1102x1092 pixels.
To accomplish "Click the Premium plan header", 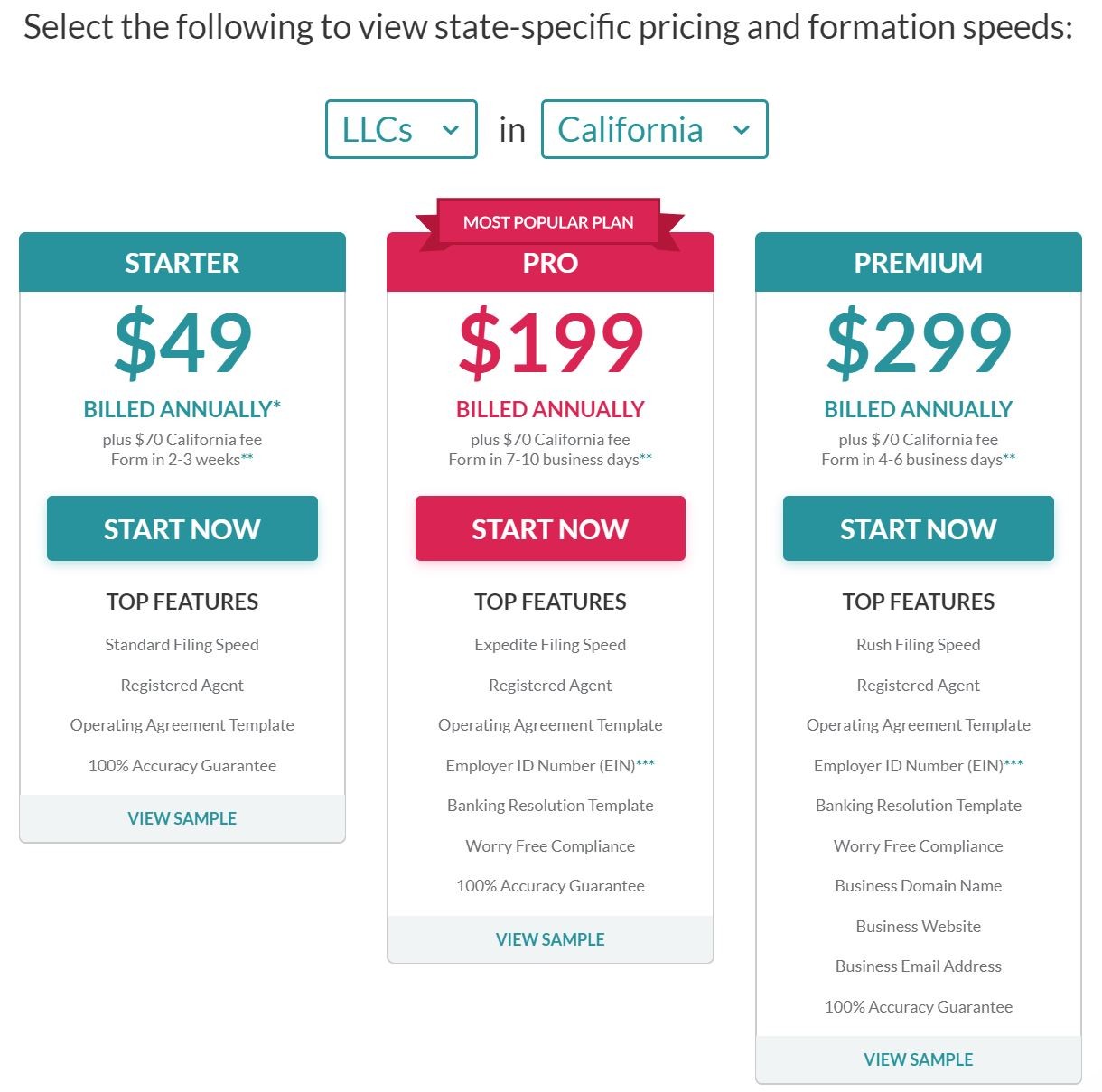I will pos(918,263).
